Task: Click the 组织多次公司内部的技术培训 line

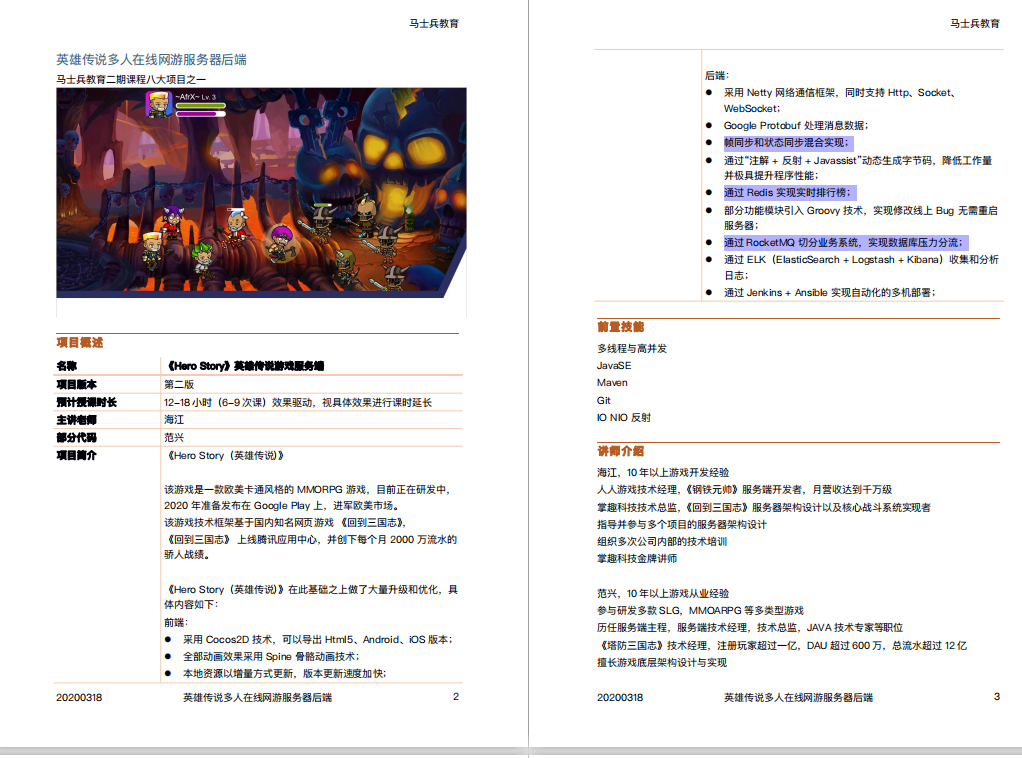Action: [662, 542]
